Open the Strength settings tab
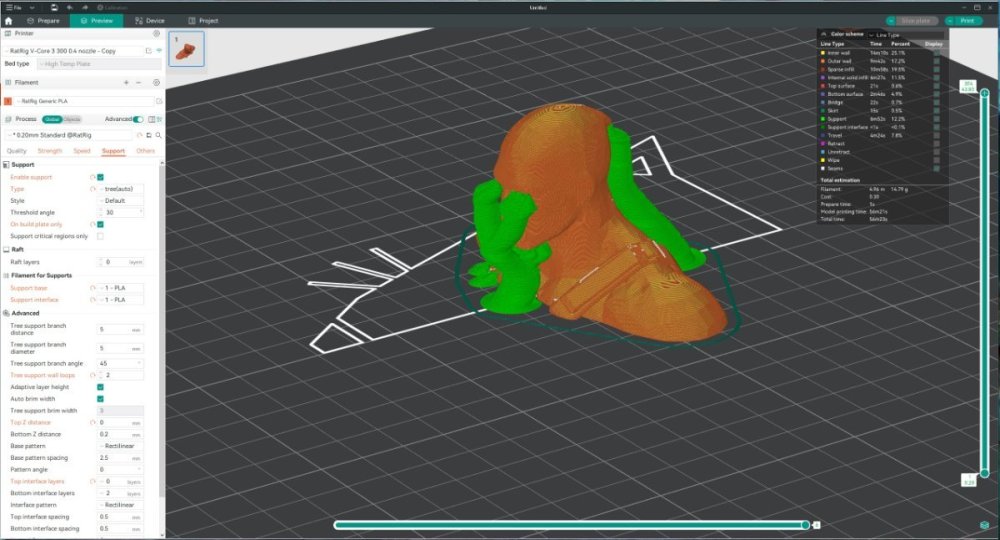The width and height of the screenshot is (1000, 540). coord(50,151)
